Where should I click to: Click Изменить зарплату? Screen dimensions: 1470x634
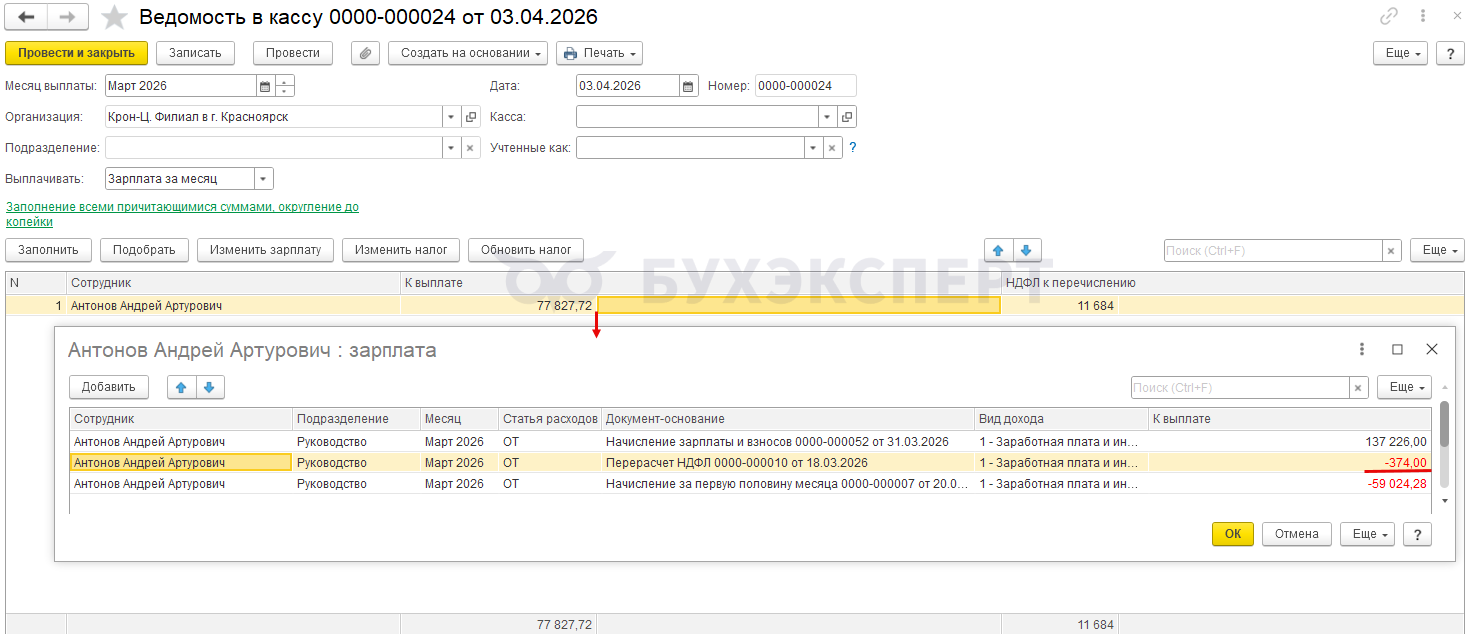pos(265,250)
